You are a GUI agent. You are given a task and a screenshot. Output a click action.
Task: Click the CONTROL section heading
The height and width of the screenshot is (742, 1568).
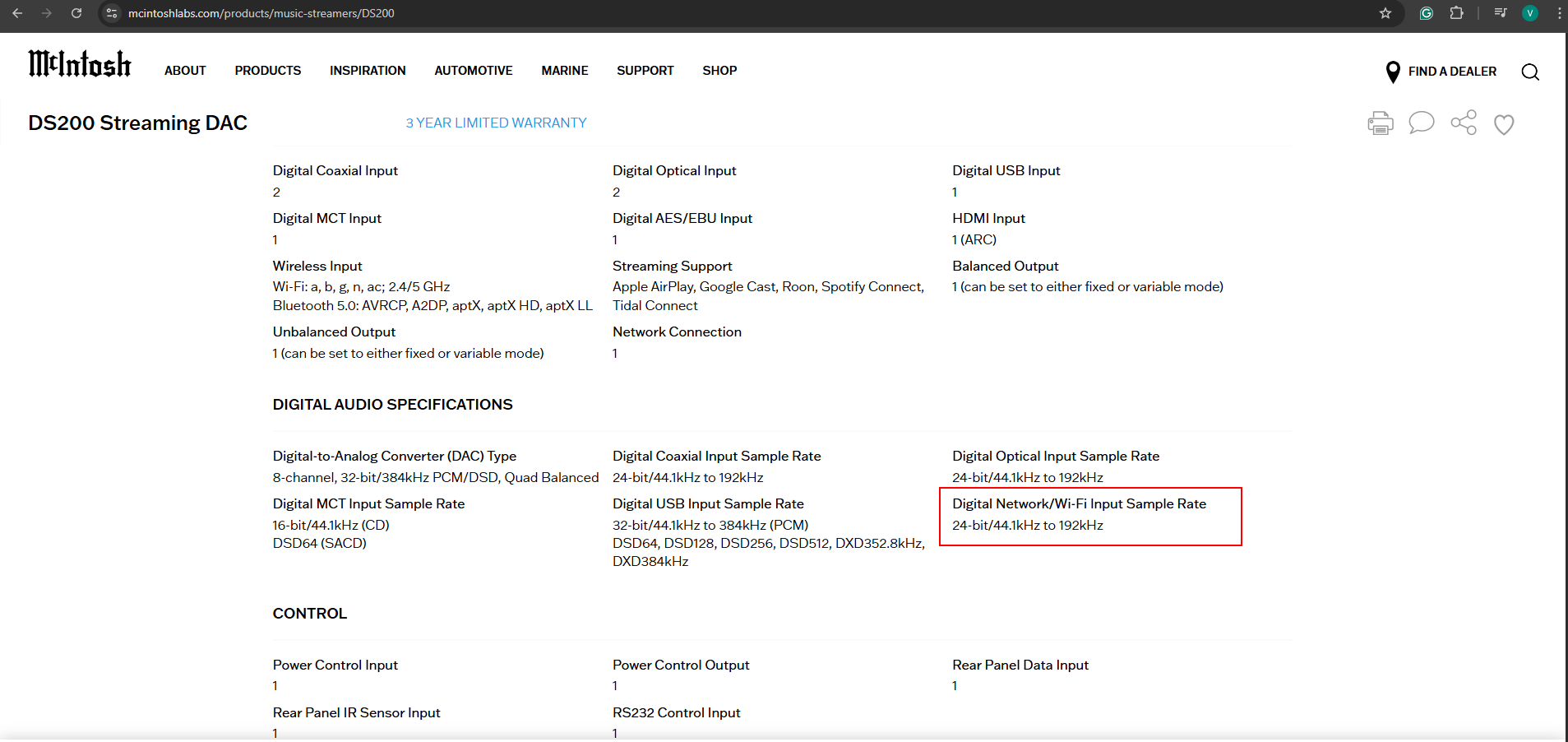pos(310,614)
